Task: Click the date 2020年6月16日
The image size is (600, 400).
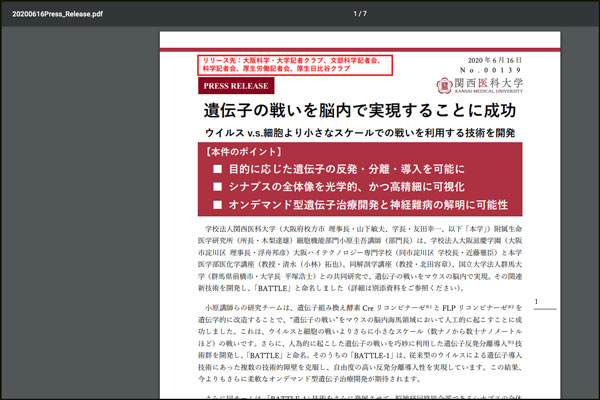Action: click(488, 56)
